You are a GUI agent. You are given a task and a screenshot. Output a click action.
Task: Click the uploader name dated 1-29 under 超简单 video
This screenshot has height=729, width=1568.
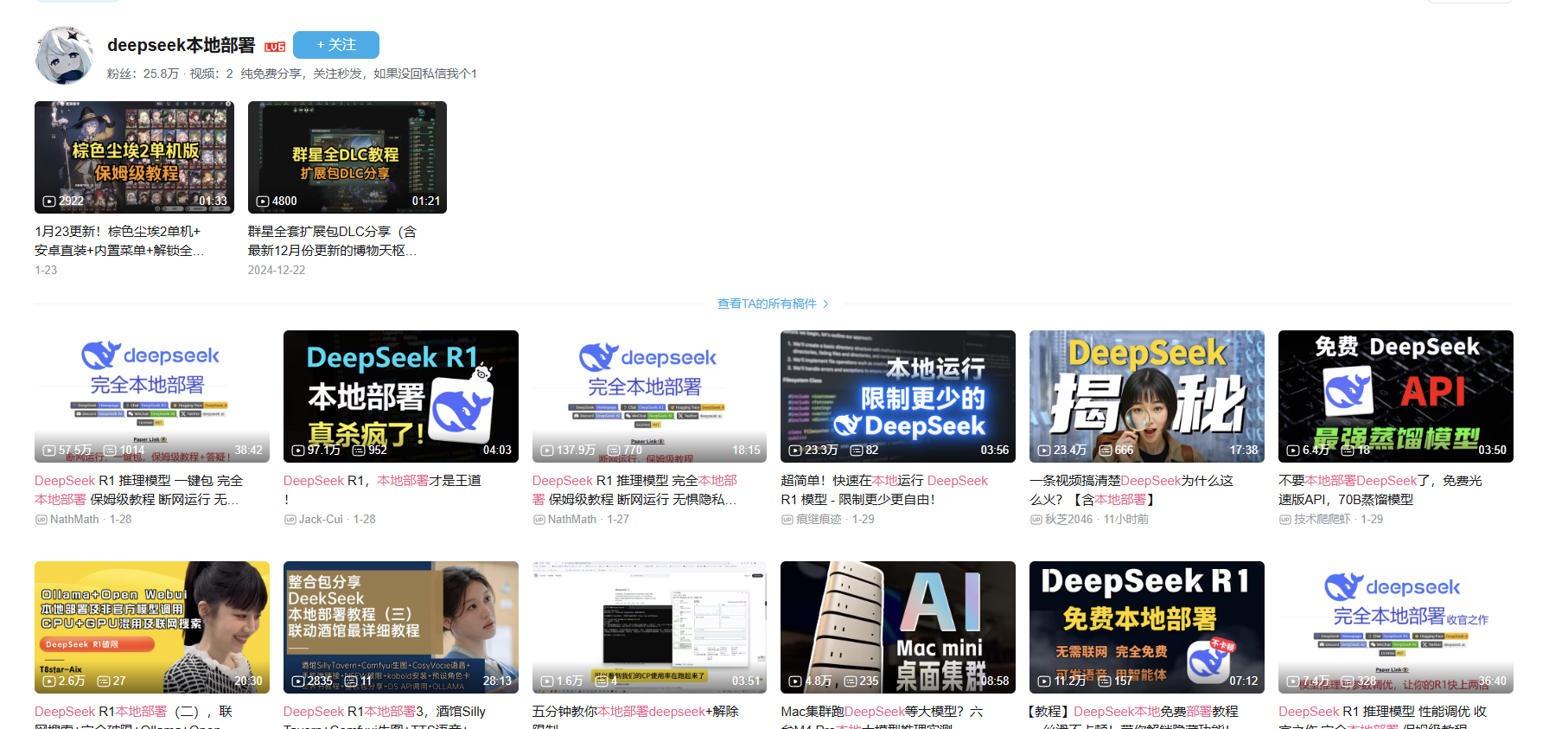[819, 520]
